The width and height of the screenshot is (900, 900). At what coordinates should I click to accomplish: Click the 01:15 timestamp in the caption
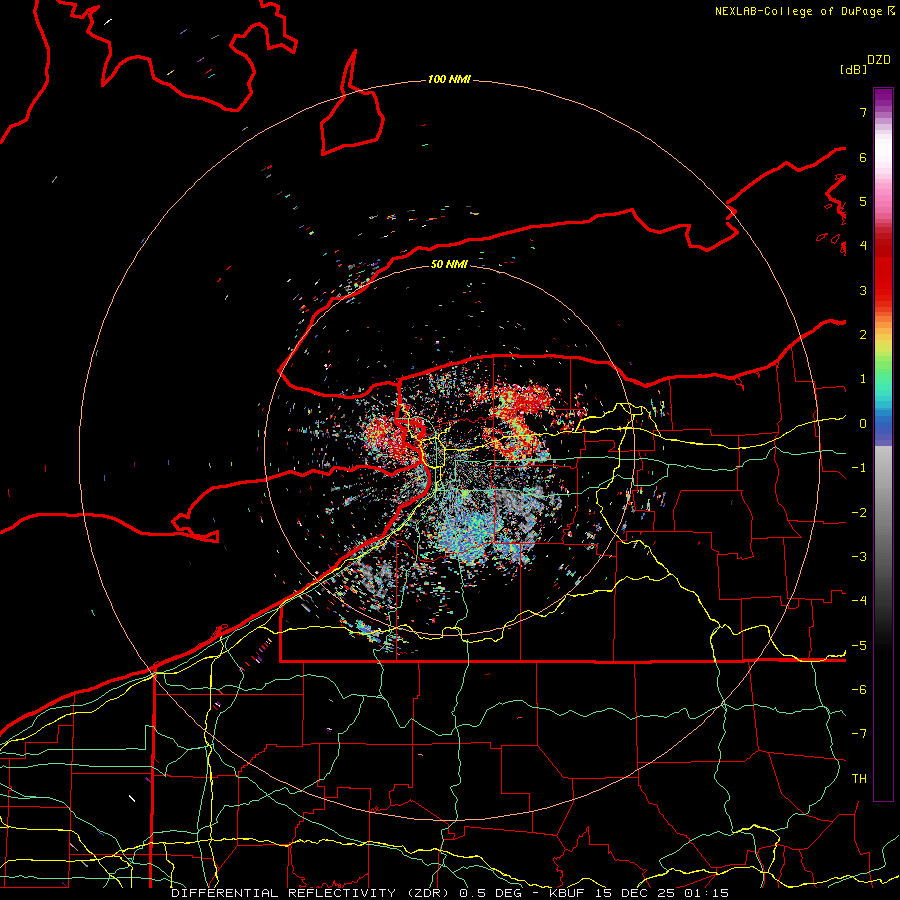[706, 893]
